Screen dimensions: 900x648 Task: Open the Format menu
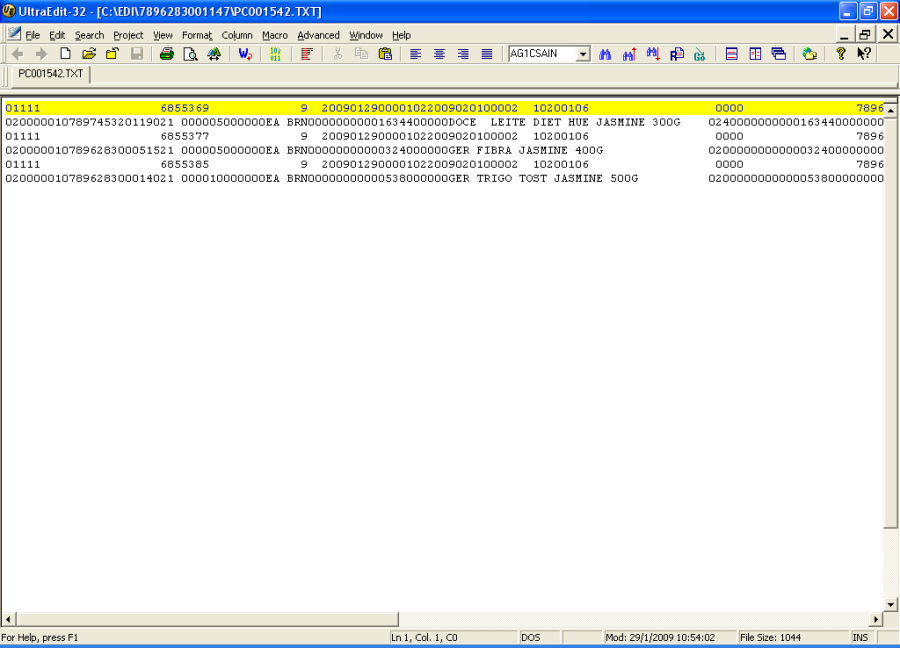coord(197,35)
